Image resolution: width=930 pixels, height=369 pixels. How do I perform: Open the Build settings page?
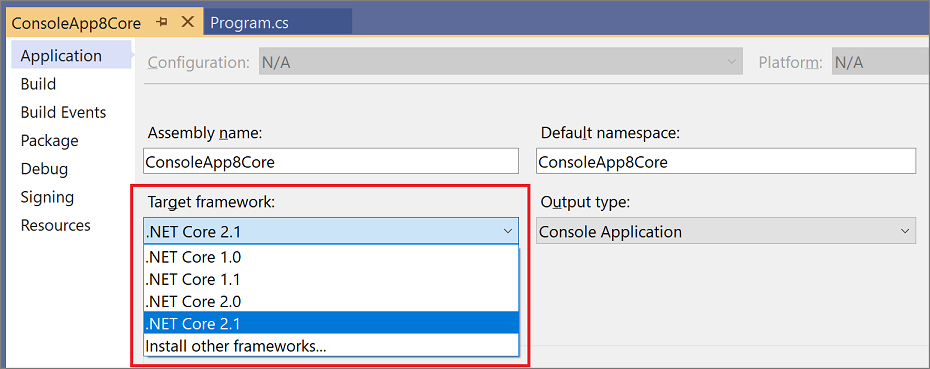point(39,84)
